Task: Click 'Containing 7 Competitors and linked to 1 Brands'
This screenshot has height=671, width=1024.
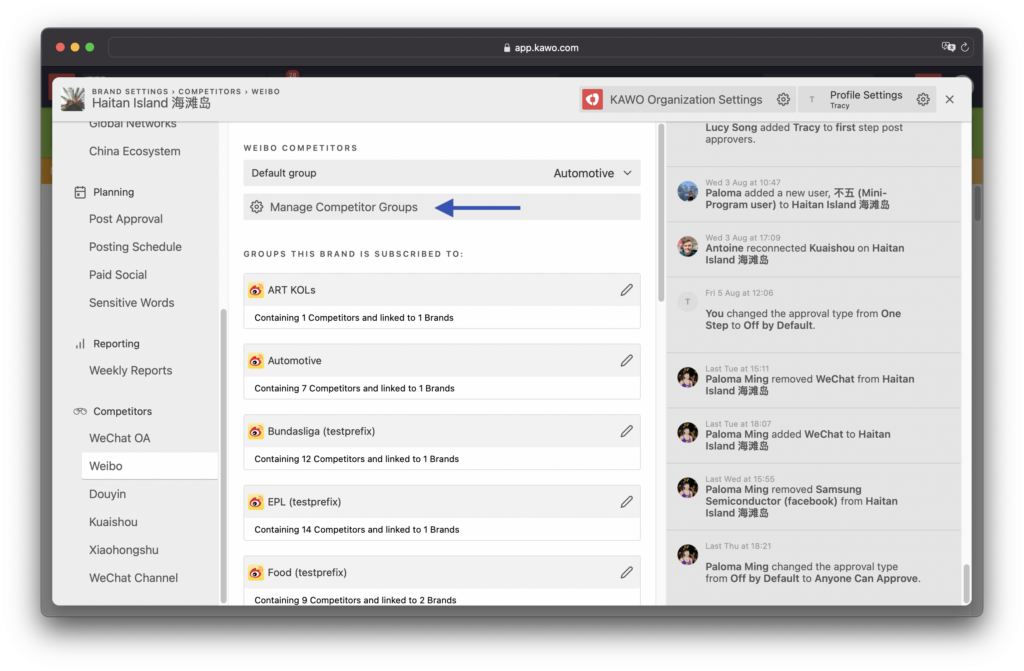Action: 354,388
